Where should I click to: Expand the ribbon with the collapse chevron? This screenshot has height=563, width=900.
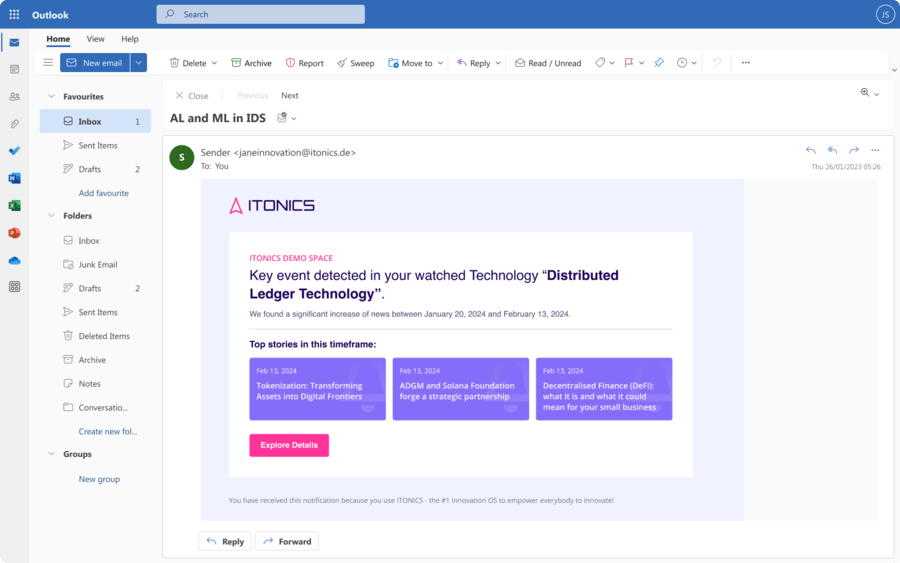894,70
